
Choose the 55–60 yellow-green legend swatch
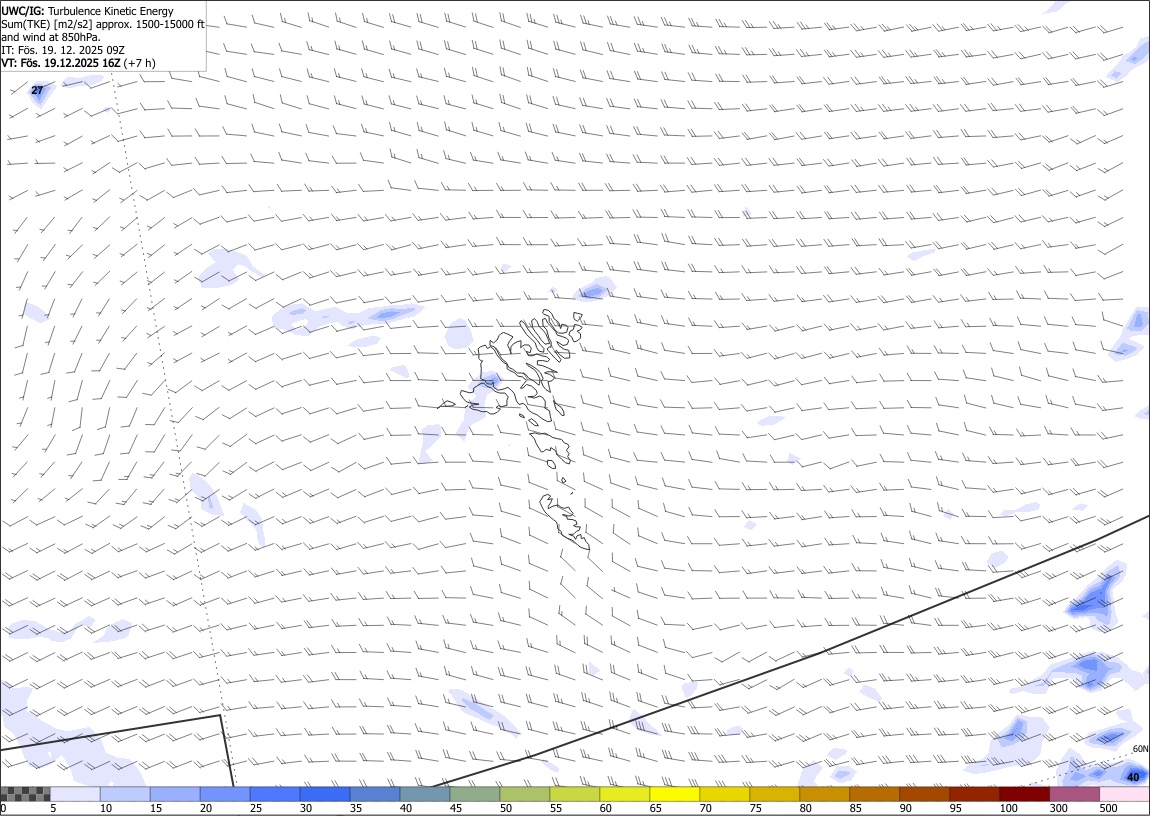[574, 794]
